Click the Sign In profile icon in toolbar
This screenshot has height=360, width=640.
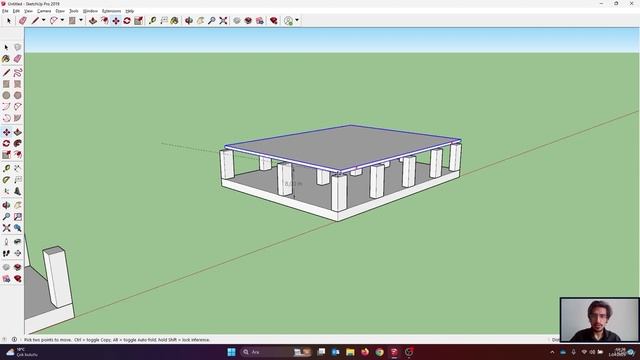(289, 20)
